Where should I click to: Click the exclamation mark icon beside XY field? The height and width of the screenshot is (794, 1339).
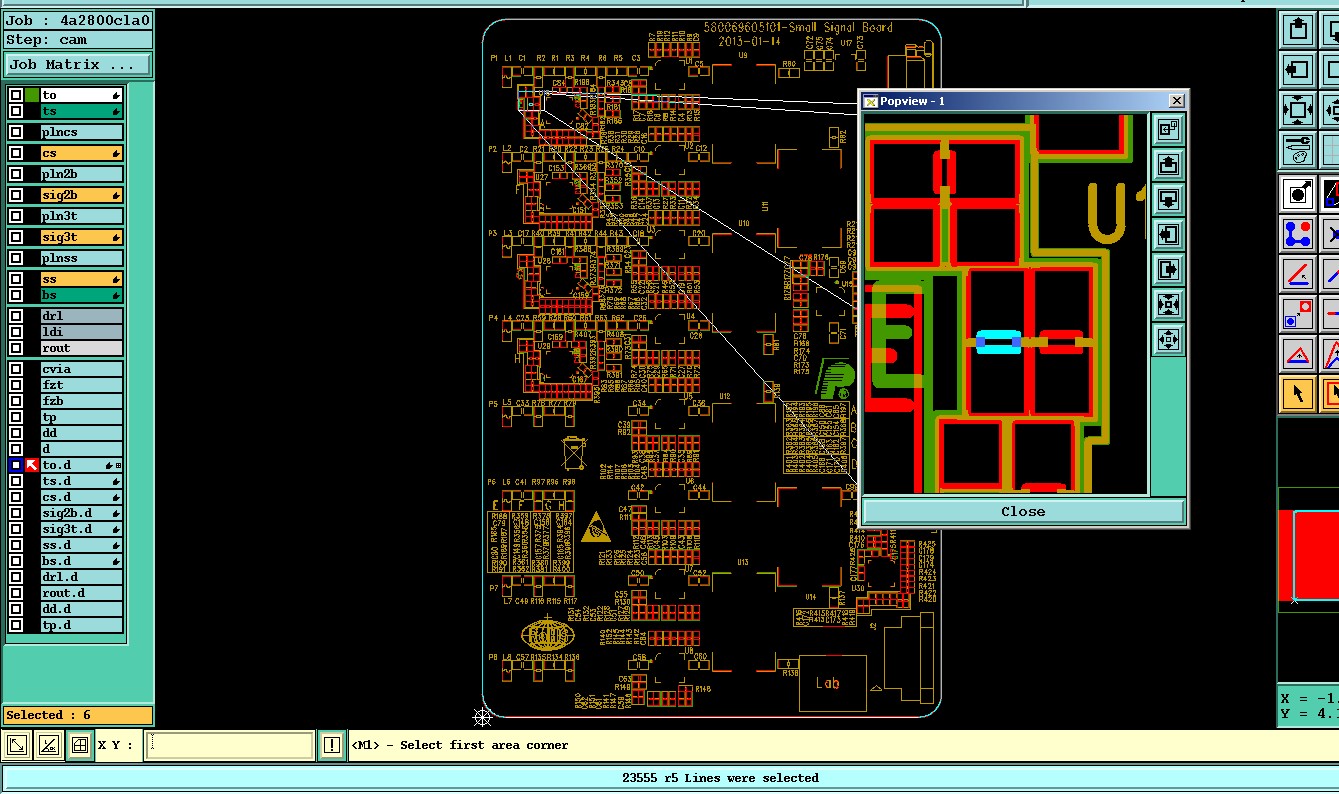pyautogui.click(x=332, y=745)
